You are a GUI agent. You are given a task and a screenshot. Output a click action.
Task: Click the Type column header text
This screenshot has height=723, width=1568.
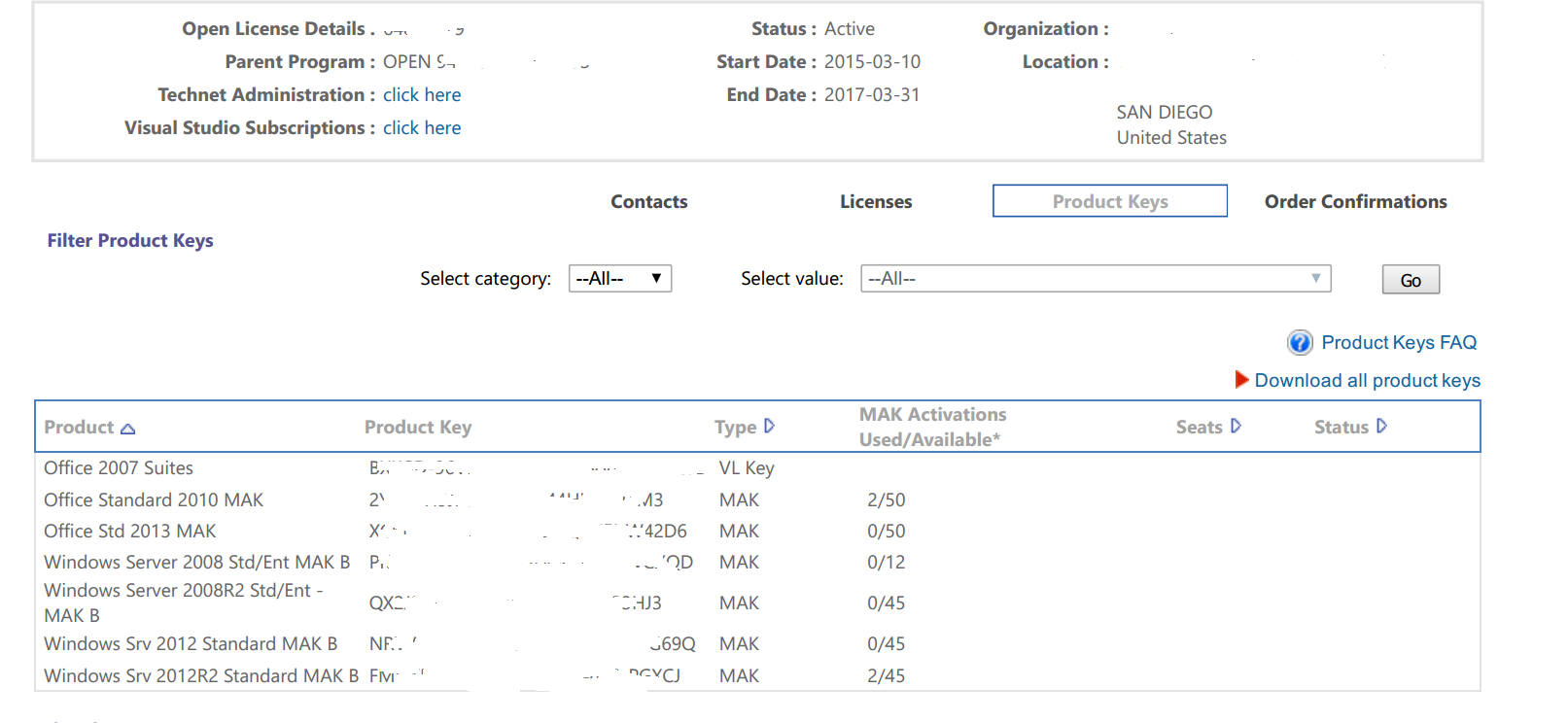735,427
